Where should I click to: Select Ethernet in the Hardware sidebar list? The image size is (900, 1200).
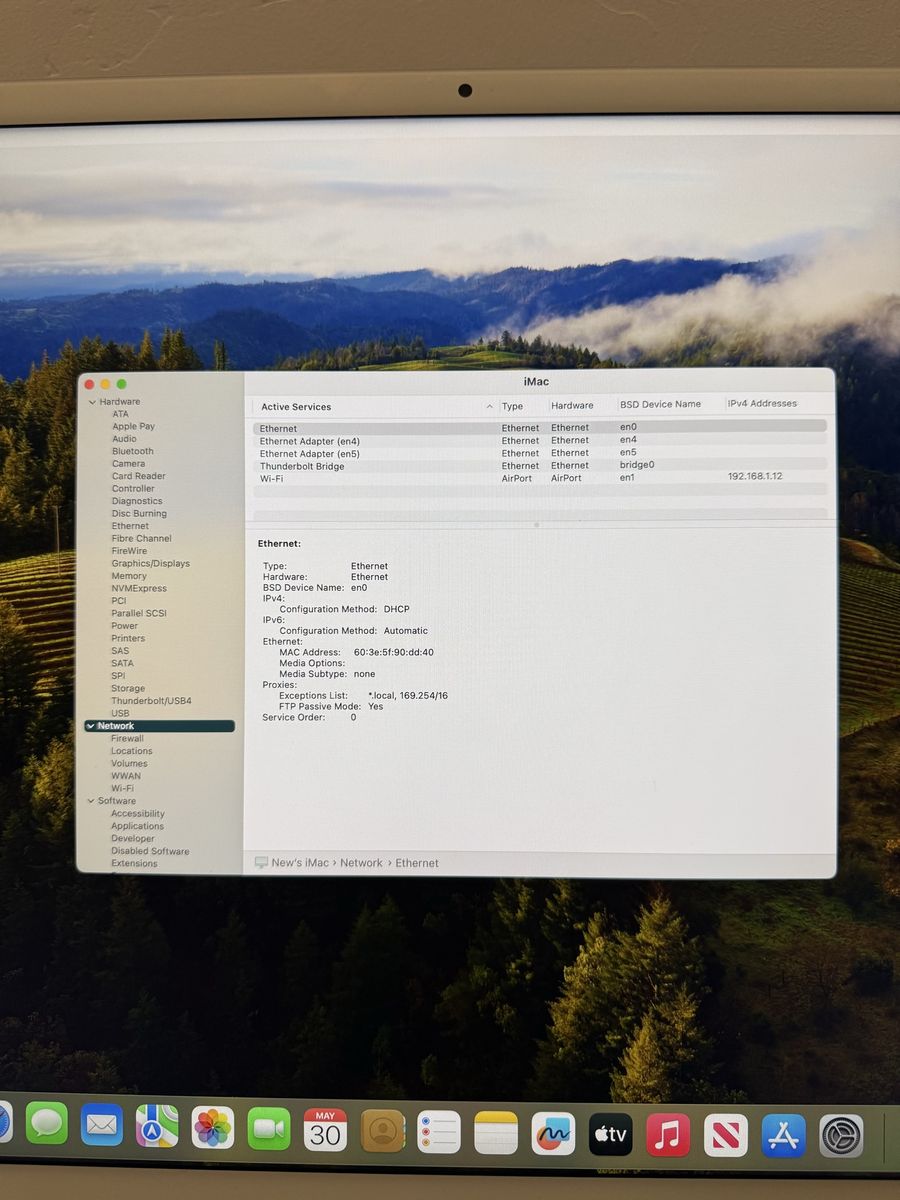click(130, 526)
